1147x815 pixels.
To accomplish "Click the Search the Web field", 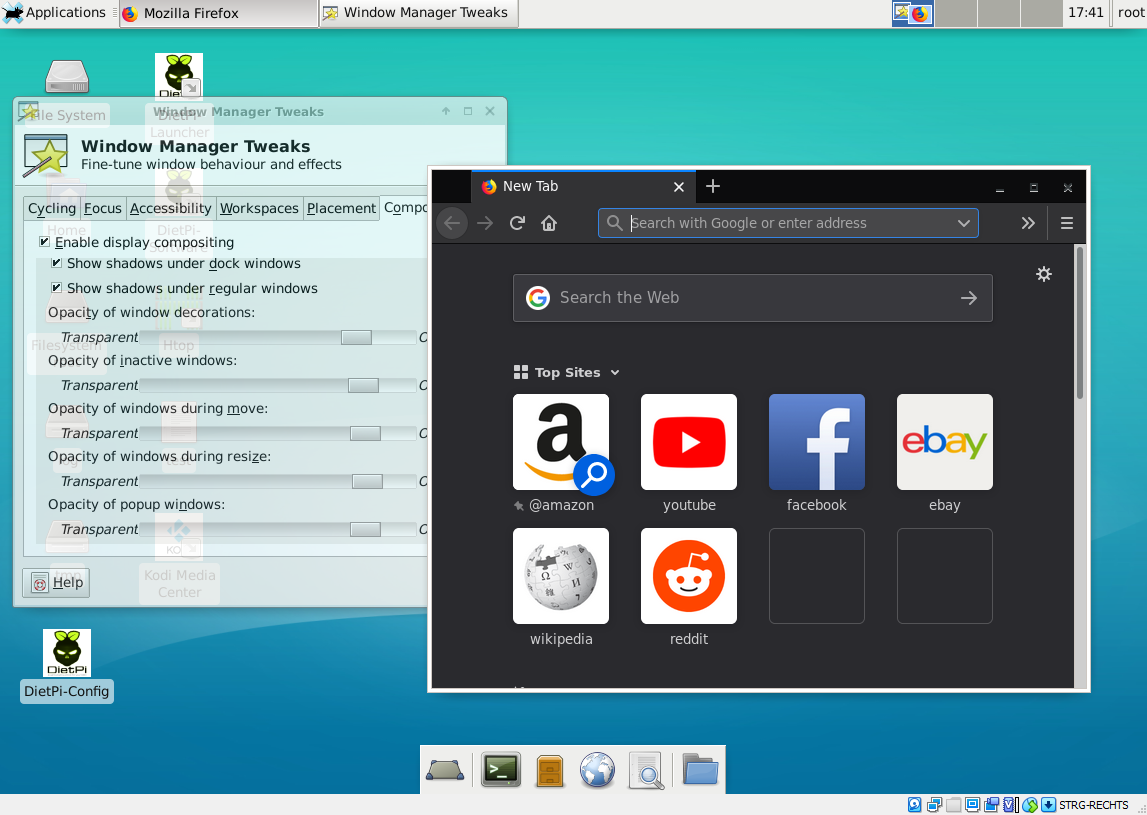I will [752, 298].
